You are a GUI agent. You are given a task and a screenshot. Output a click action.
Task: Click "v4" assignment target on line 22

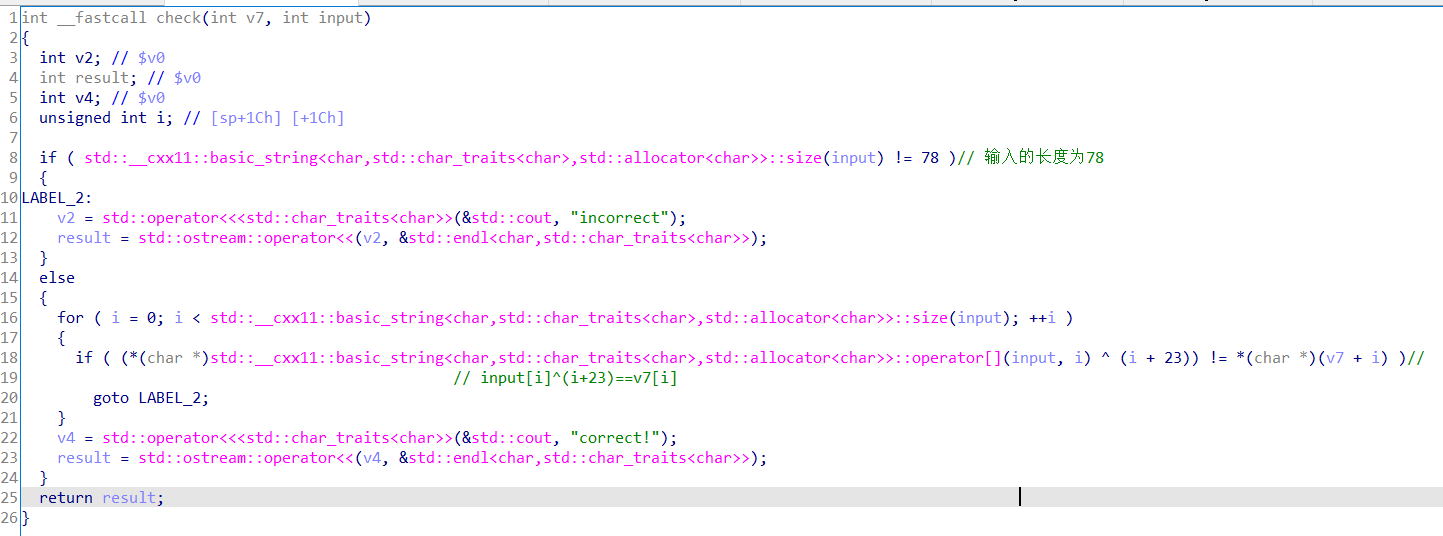tap(66, 438)
